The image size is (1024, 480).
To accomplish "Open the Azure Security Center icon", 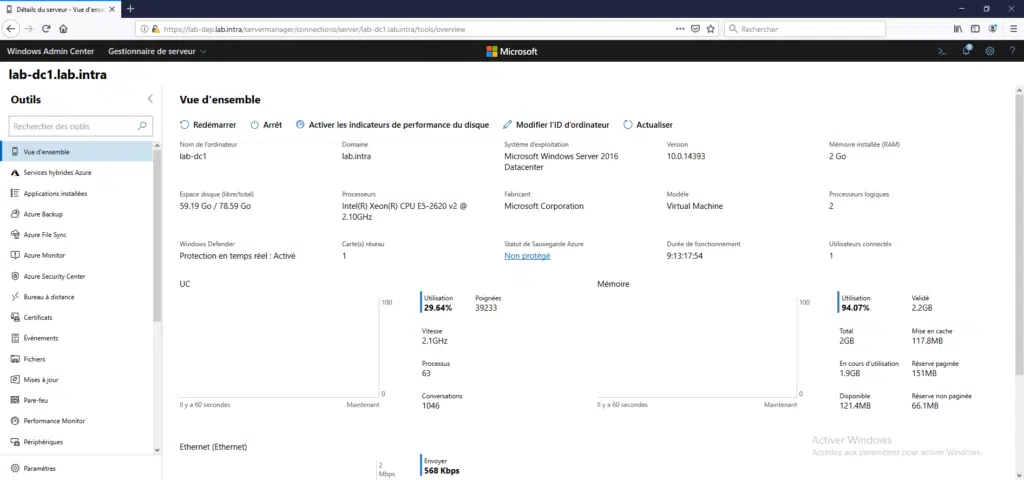I will (15, 276).
